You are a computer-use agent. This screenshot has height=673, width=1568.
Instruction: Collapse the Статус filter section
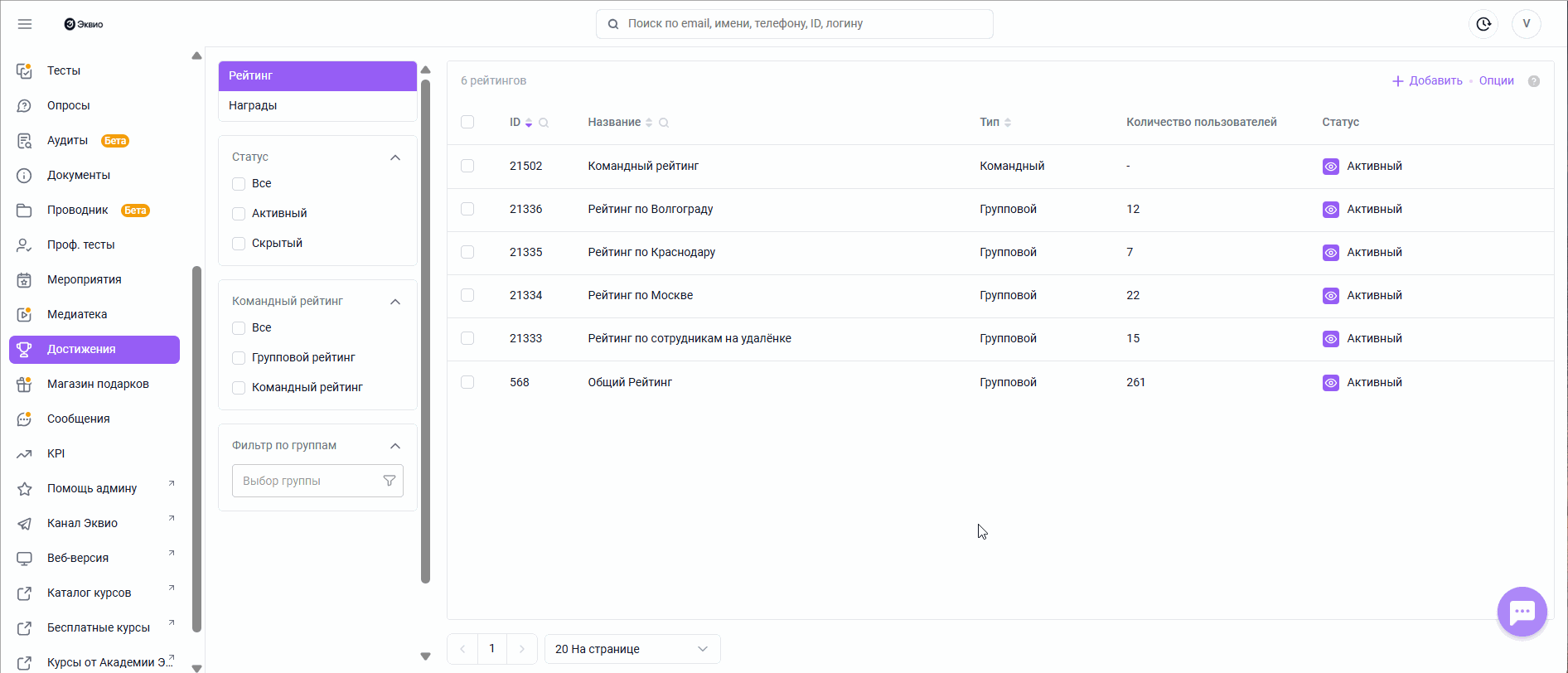(395, 157)
